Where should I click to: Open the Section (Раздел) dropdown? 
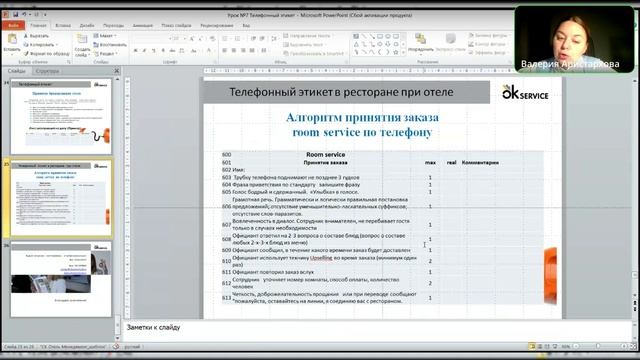(106, 53)
